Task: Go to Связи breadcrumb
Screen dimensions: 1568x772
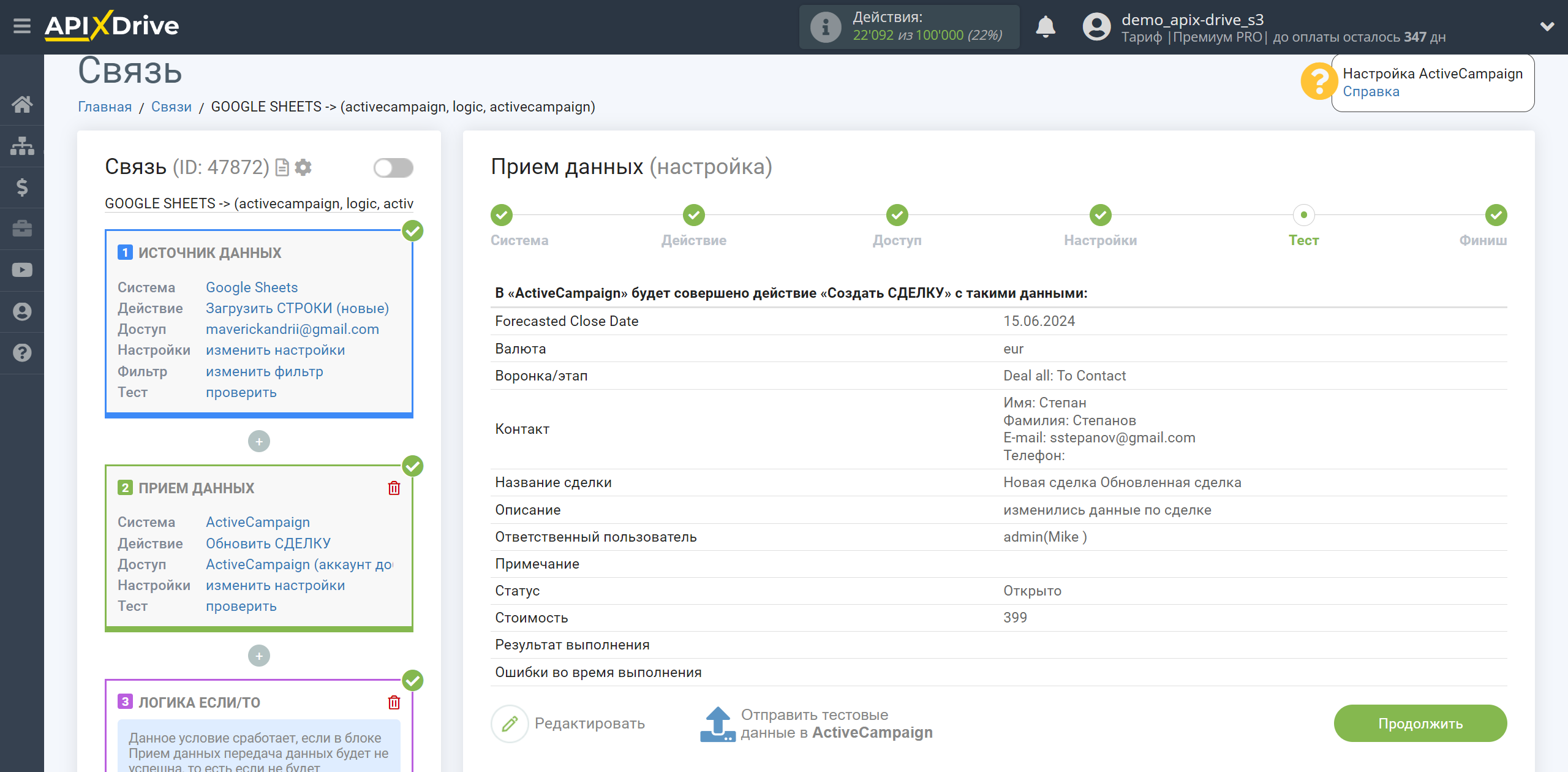Action: [x=171, y=107]
